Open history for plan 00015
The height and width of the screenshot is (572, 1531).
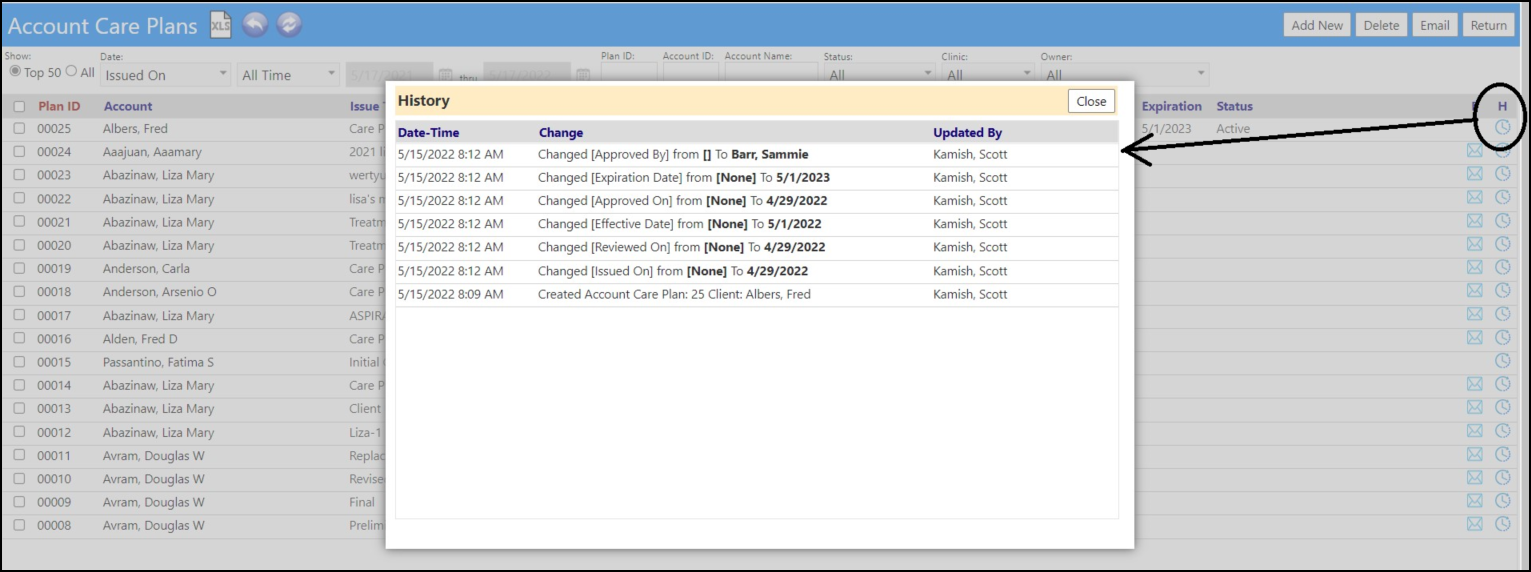pyautogui.click(x=1502, y=361)
